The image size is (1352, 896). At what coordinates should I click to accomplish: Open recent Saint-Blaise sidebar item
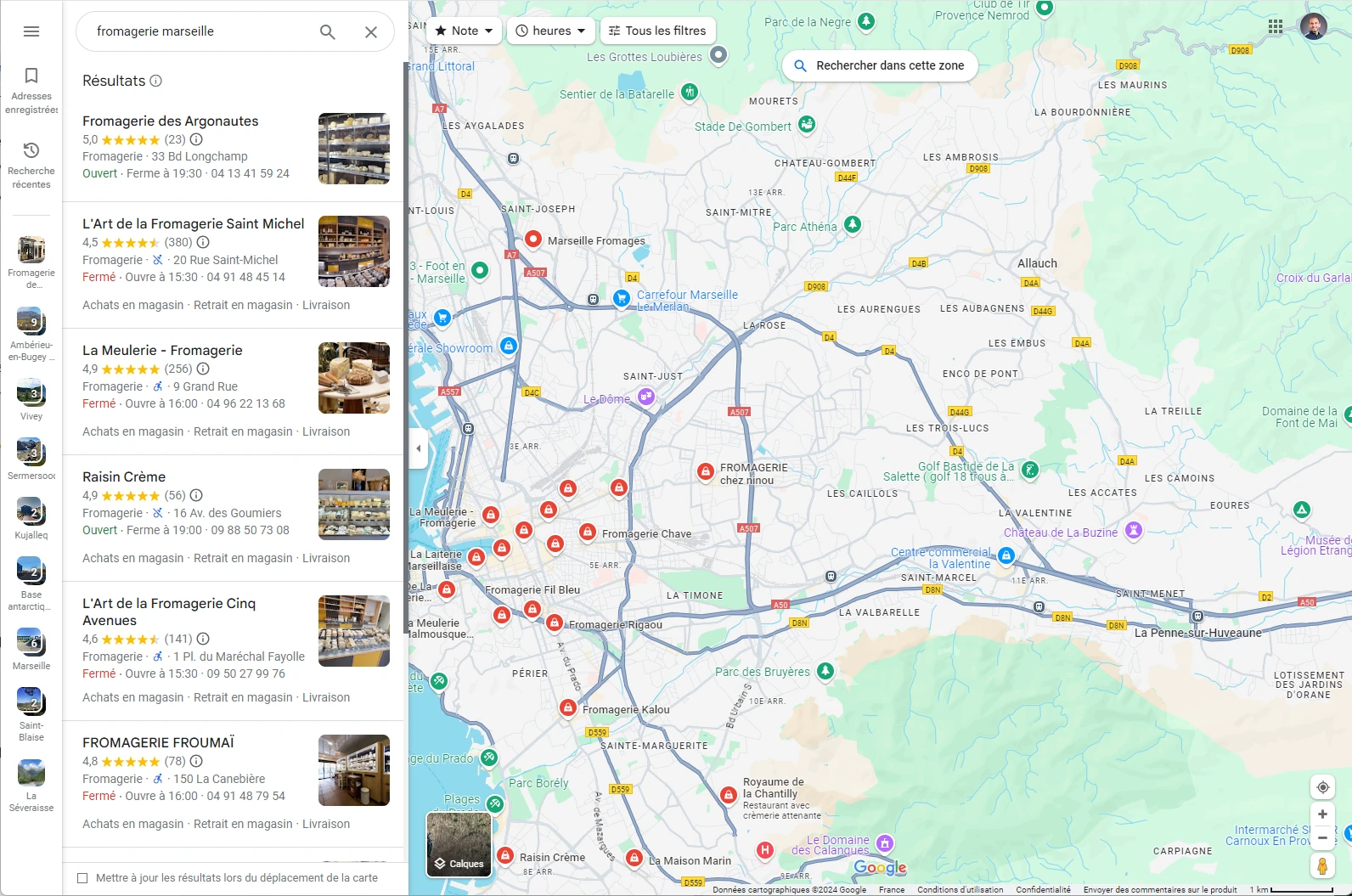tap(31, 716)
